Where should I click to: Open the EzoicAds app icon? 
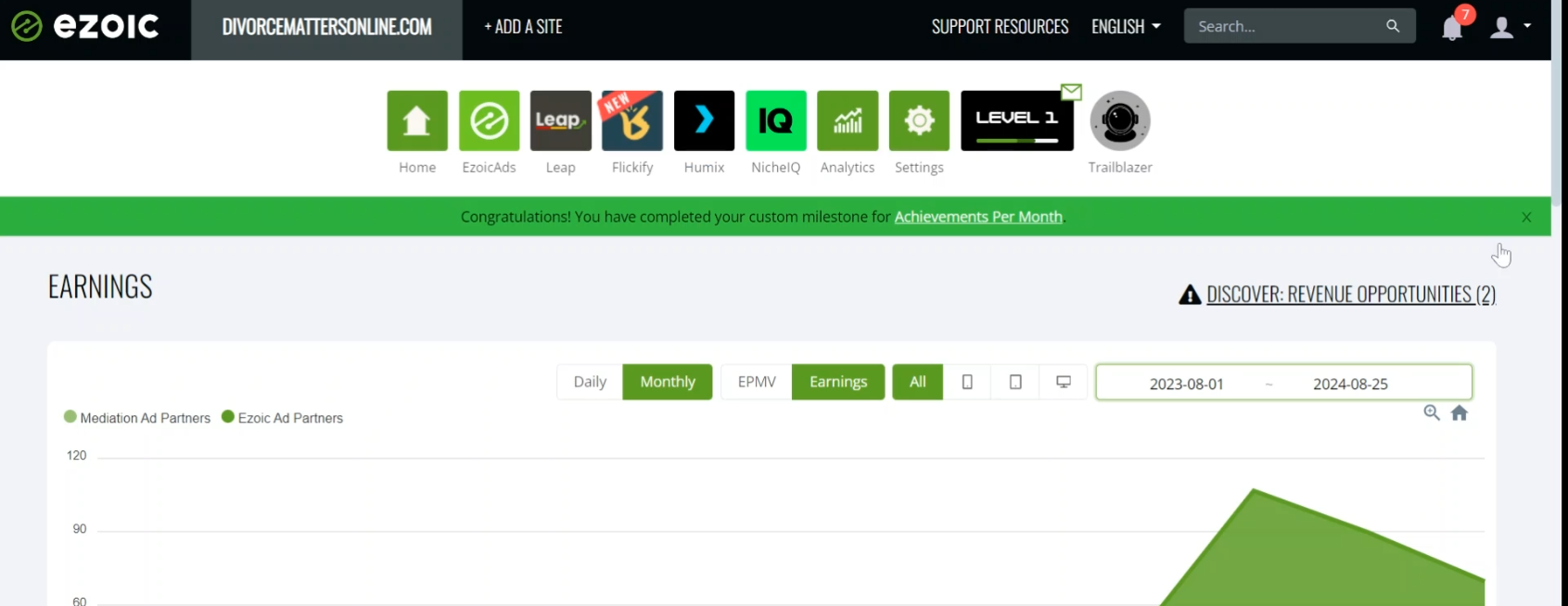point(489,120)
